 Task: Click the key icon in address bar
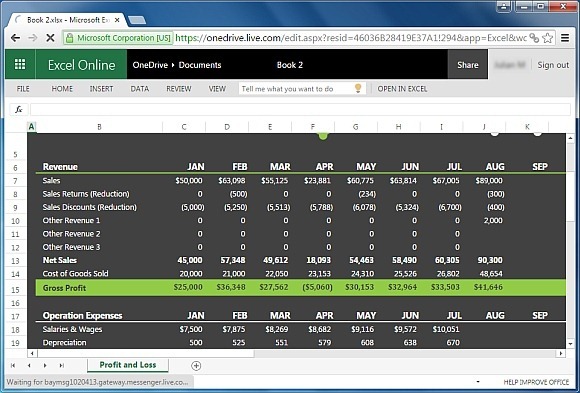pos(533,38)
